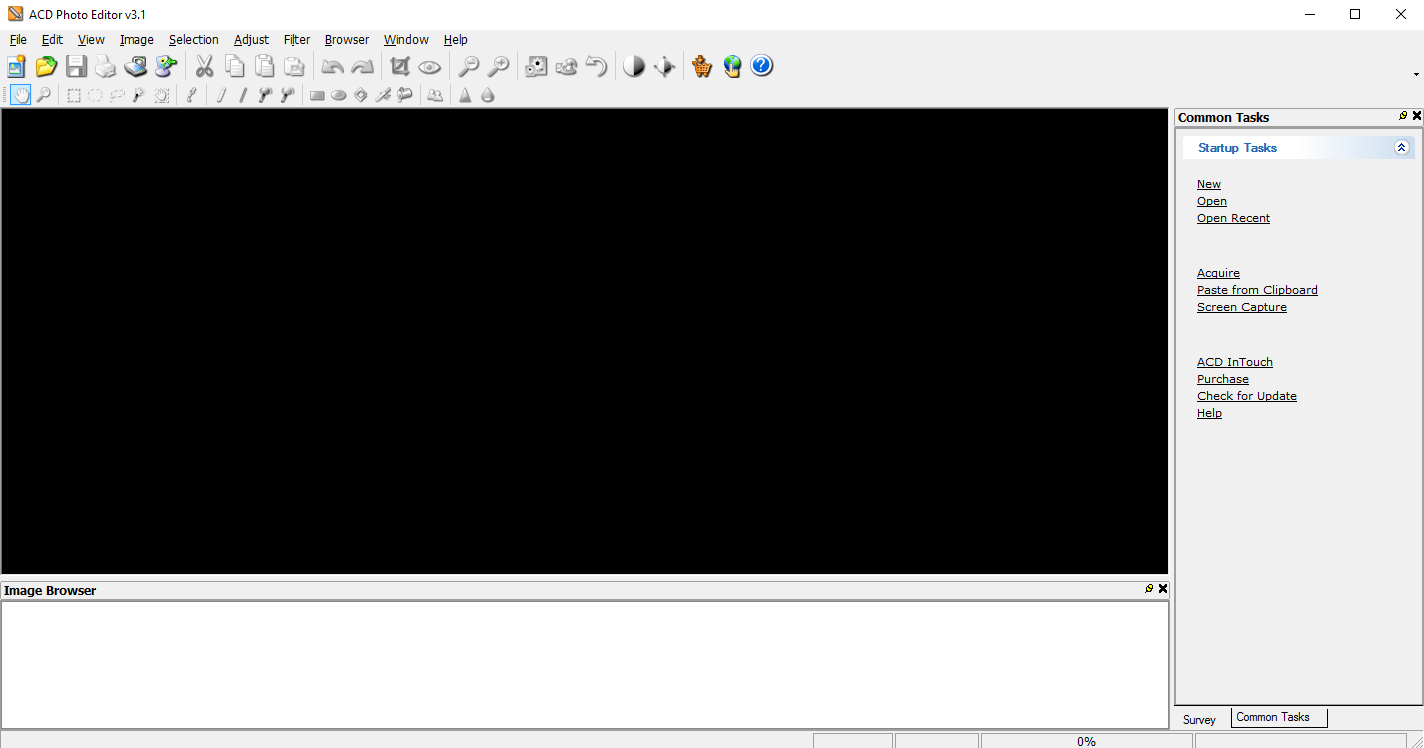The width and height of the screenshot is (1424, 748).
Task: Open the Edit menu
Action: [x=52, y=40]
